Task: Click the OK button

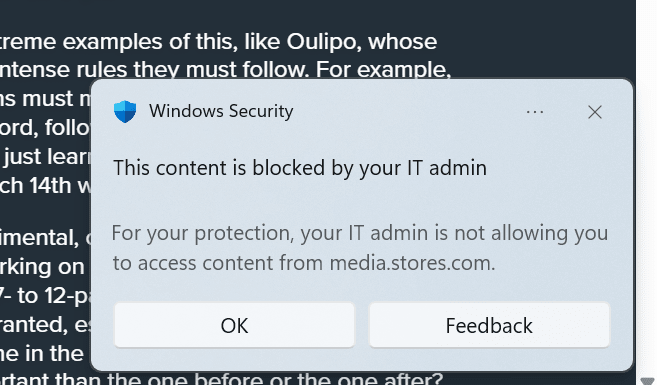Action: click(x=234, y=325)
